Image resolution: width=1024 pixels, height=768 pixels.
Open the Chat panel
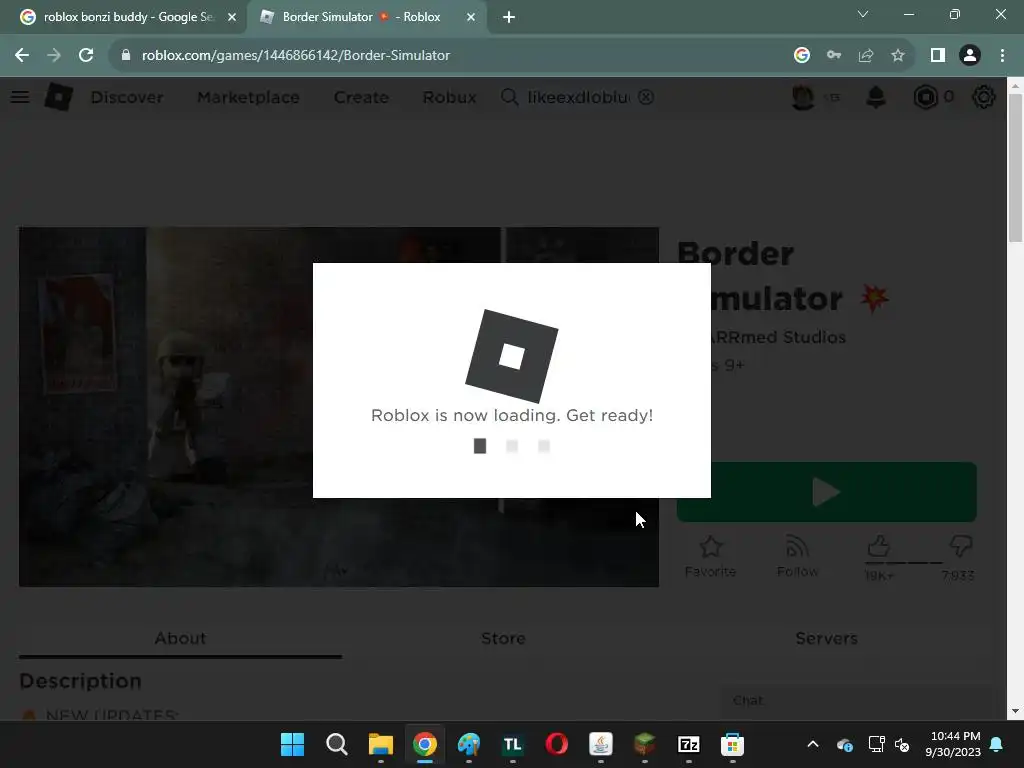[857, 701]
